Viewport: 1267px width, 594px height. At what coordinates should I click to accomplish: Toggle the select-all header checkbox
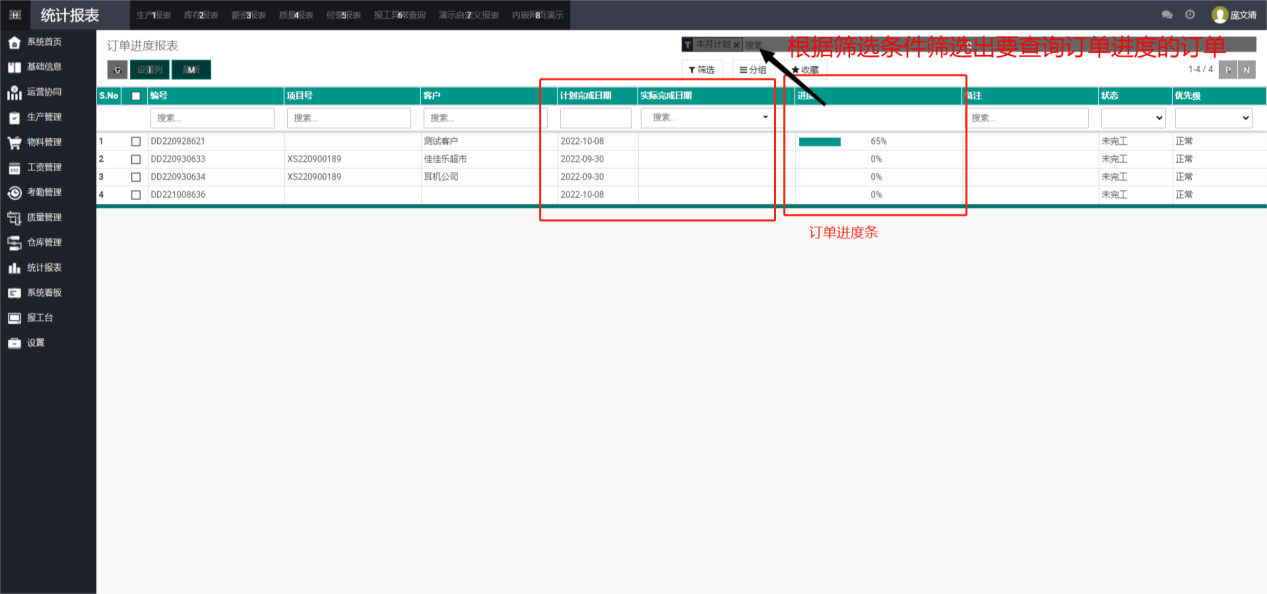[136, 96]
